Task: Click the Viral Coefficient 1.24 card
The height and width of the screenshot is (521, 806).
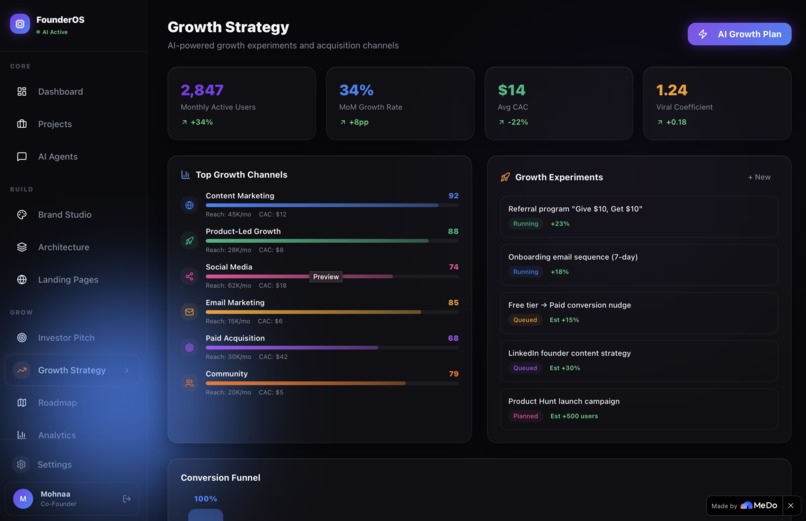Action: pyautogui.click(x=717, y=103)
